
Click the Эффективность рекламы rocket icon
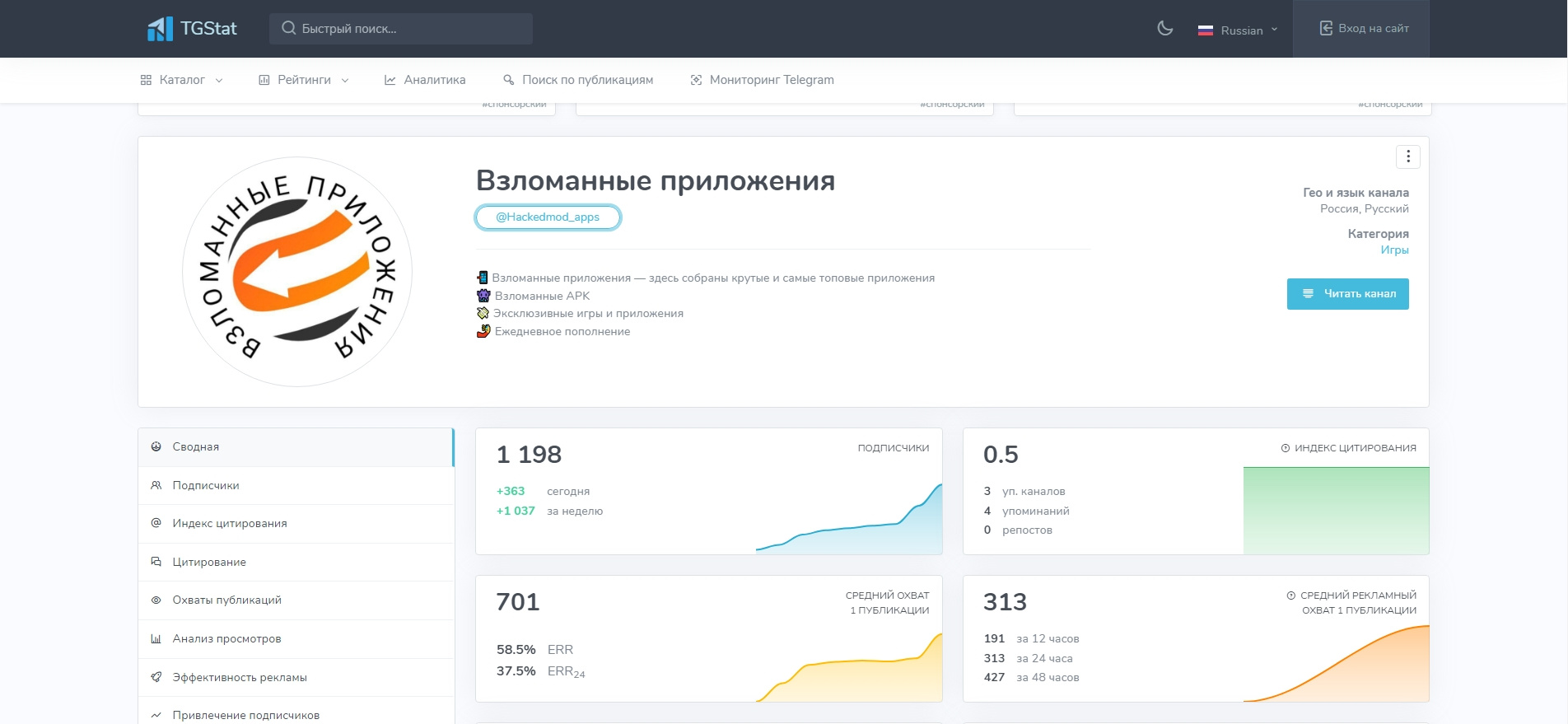click(156, 677)
